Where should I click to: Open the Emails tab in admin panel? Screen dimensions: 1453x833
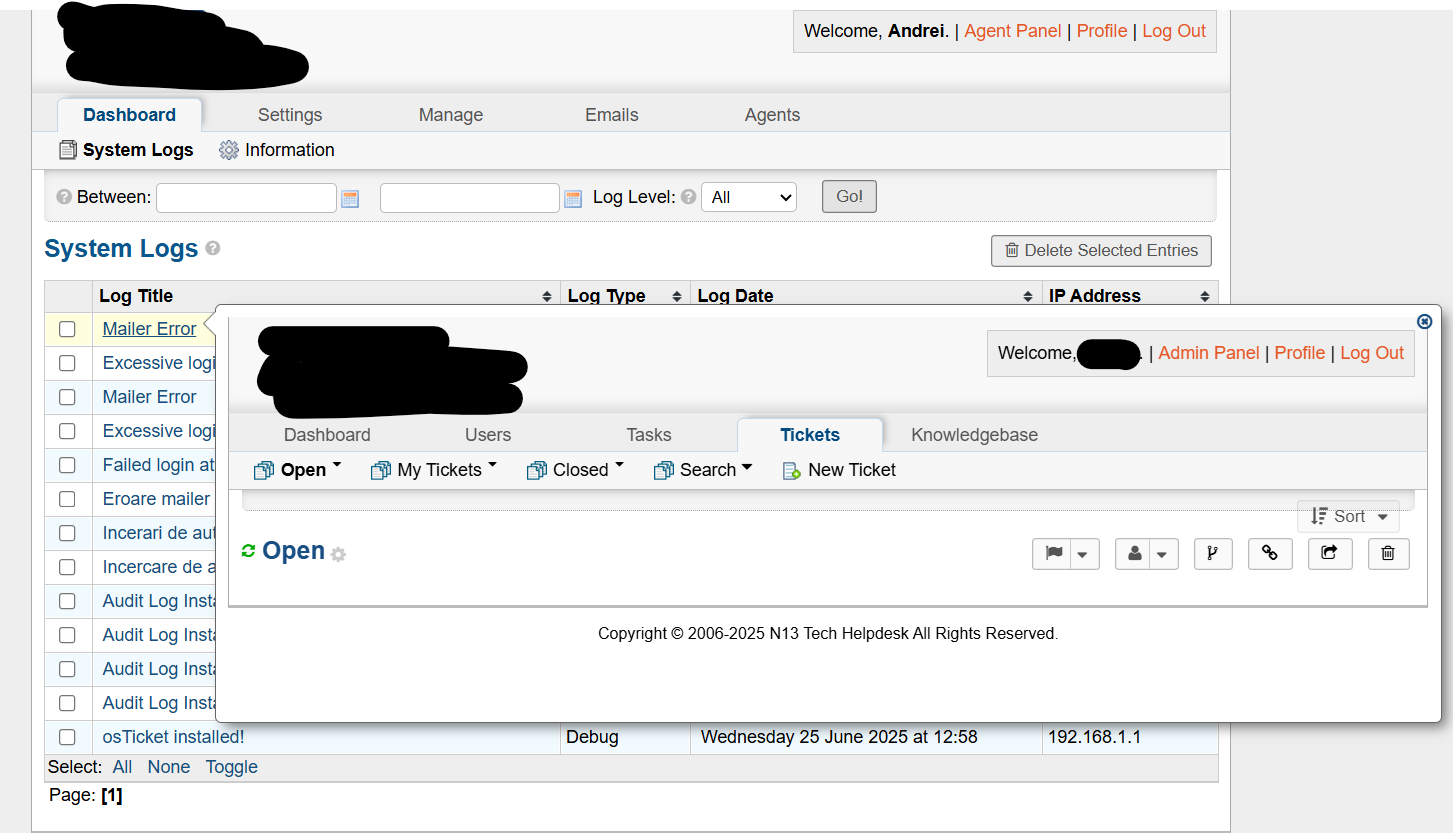pos(611,115)
